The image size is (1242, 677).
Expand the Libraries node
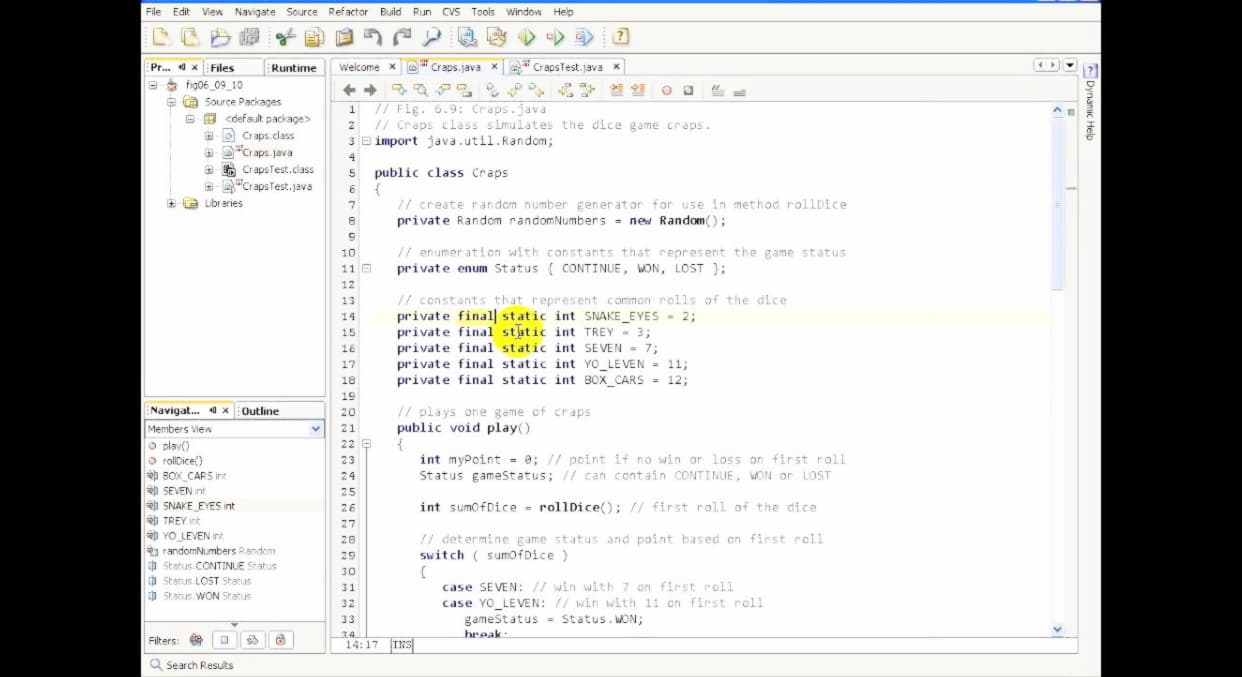[x=171, y=203]
